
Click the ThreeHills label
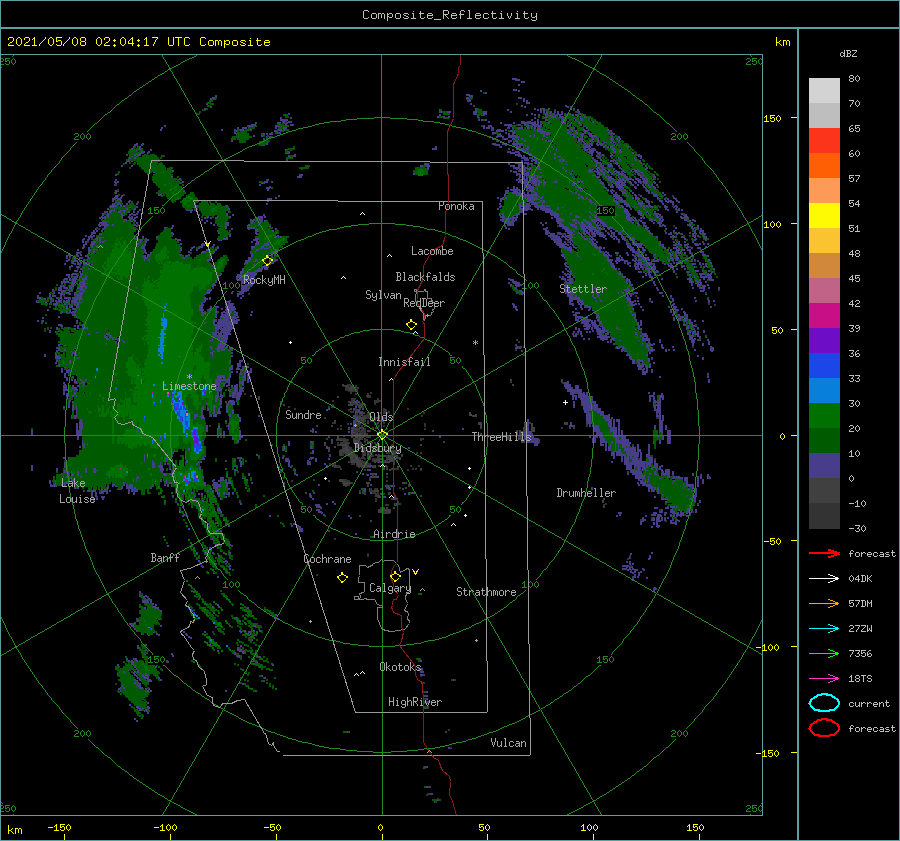point(502,437)
